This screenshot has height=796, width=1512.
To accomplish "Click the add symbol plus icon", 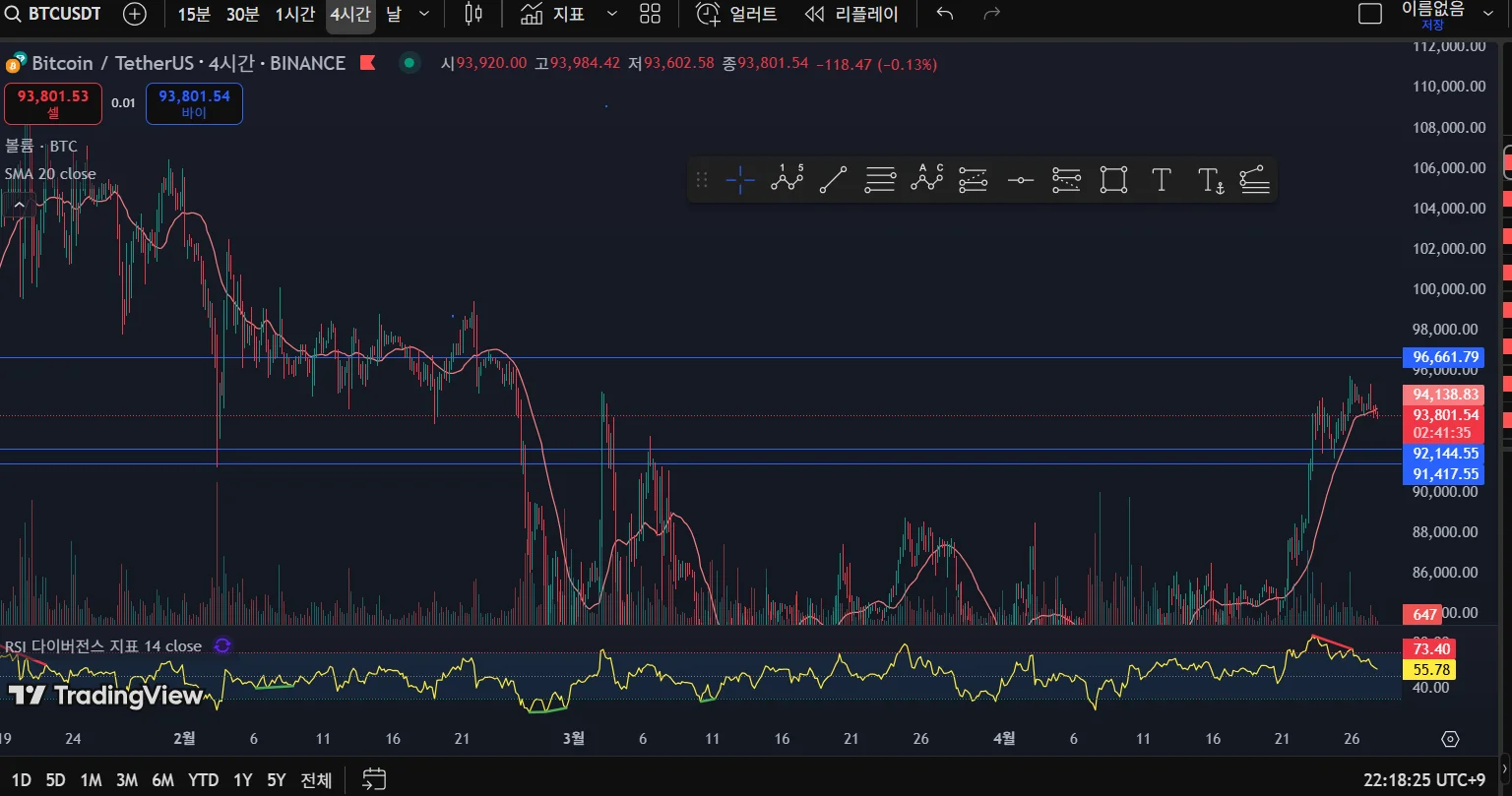I will click(x=135, y=14).
